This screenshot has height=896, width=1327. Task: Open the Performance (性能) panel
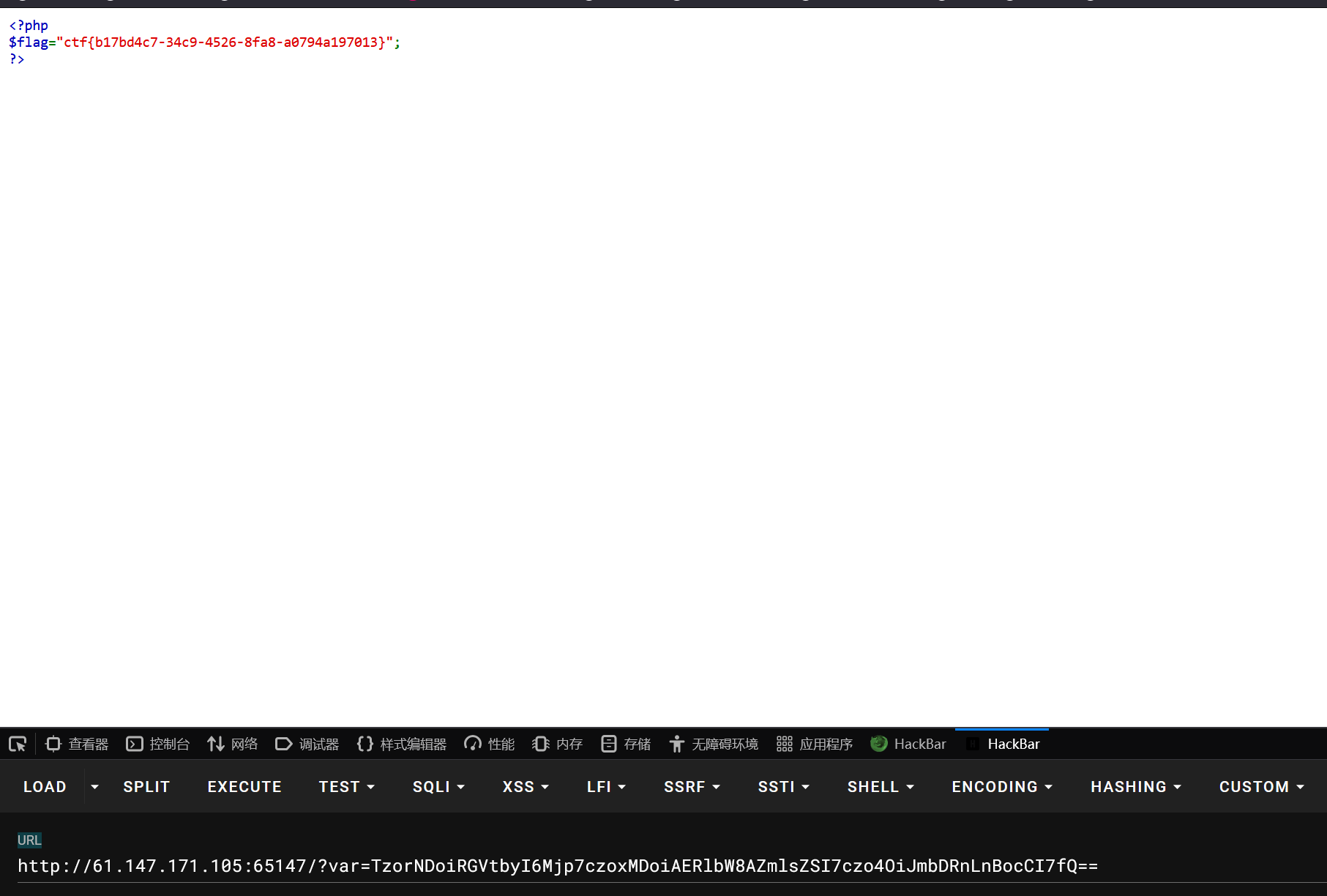coord(490,744)
